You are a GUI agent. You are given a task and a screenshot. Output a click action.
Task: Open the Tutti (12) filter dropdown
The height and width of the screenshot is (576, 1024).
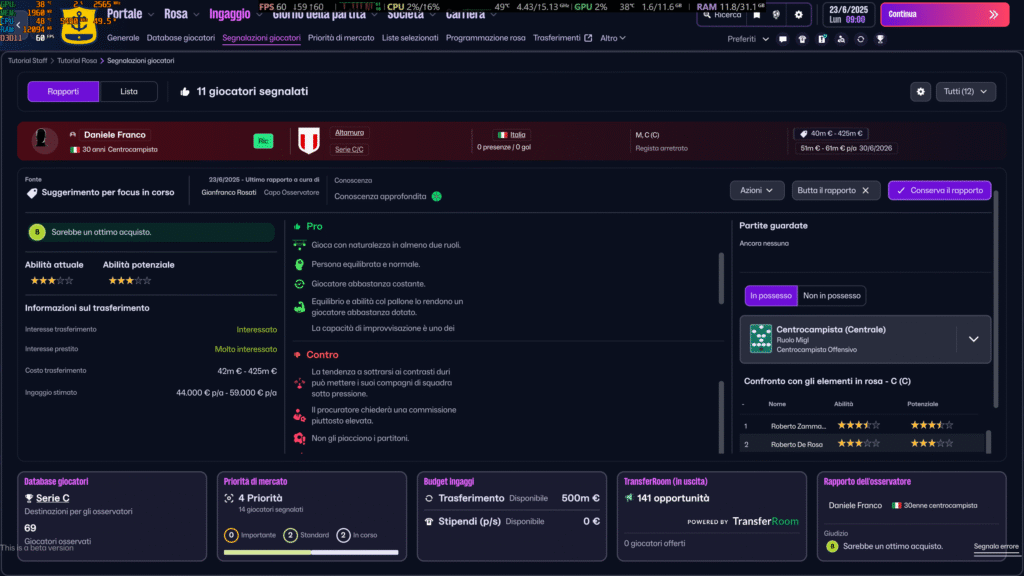tap(966, 91)
